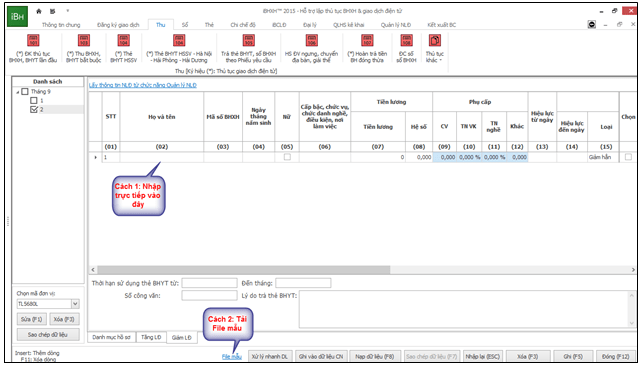Open the Tăng LĐ bottom tab
The height and width of the screenshot is (368, 642).
click(x=151, y=337)
